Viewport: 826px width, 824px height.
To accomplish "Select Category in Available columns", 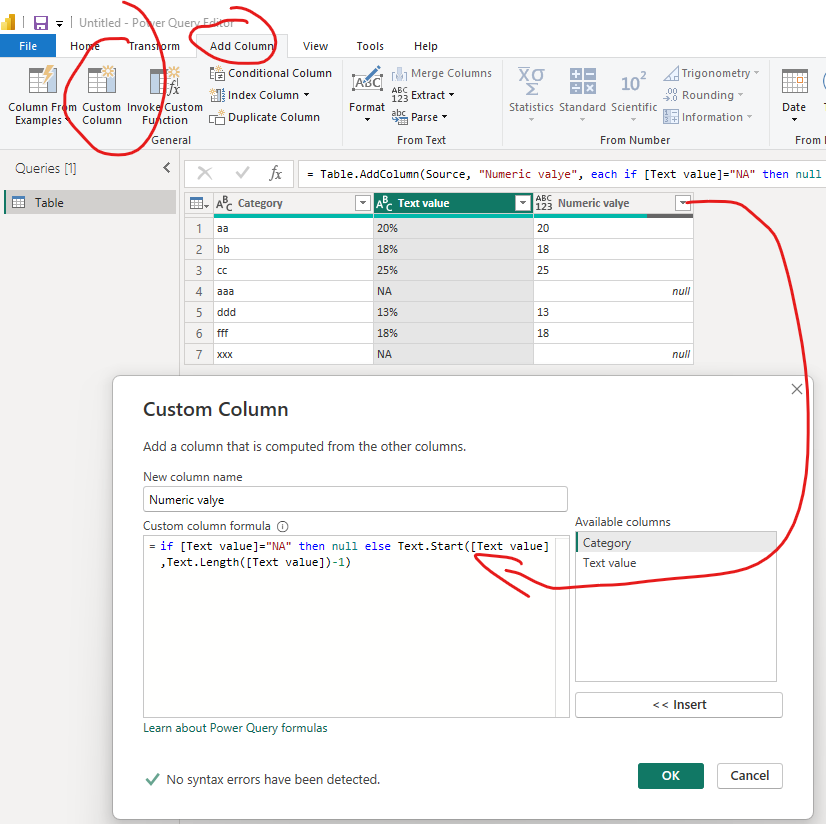I will (676, 543).
